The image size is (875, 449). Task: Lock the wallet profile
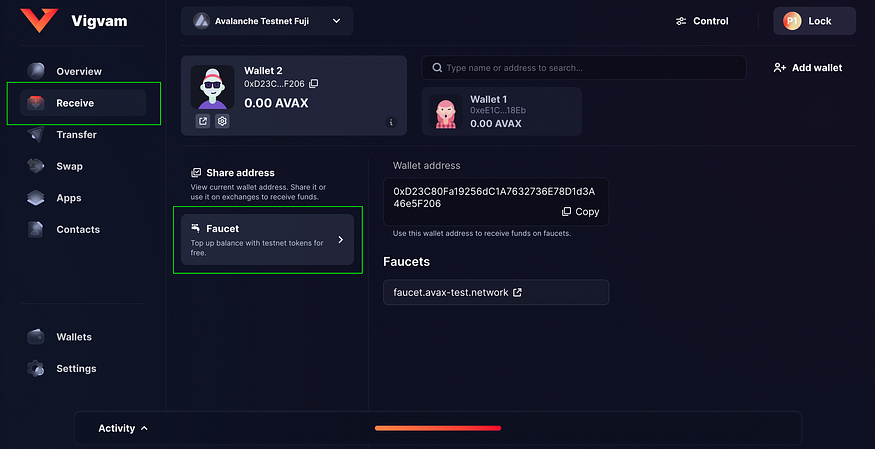814,21
